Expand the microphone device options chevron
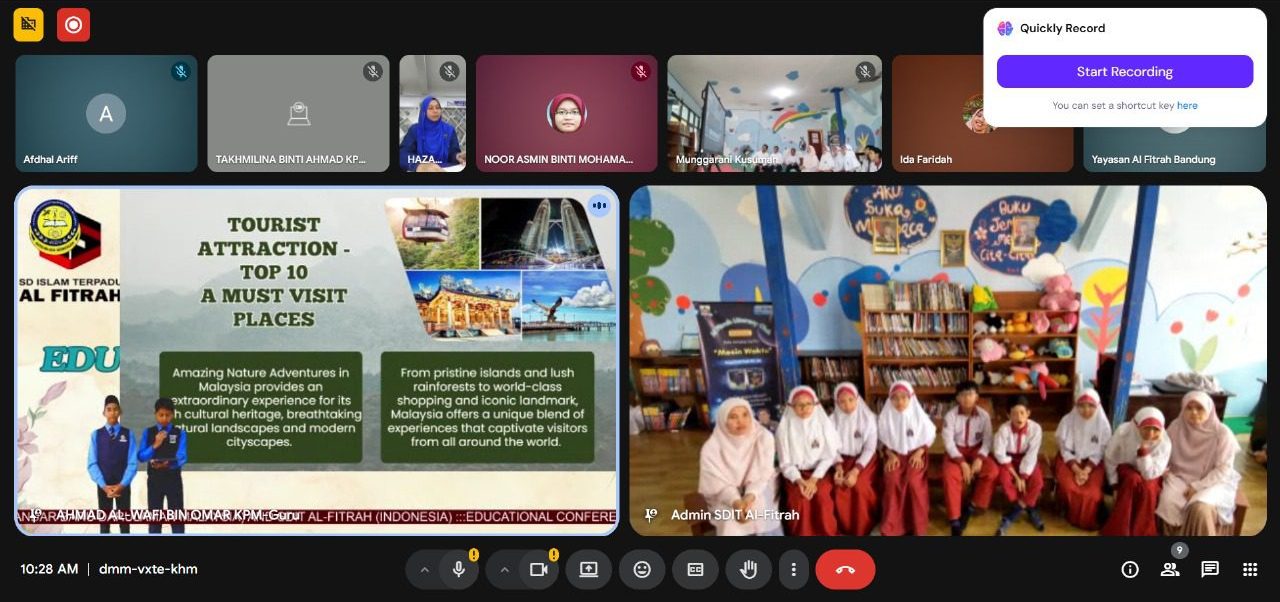 tap(424, 569)
